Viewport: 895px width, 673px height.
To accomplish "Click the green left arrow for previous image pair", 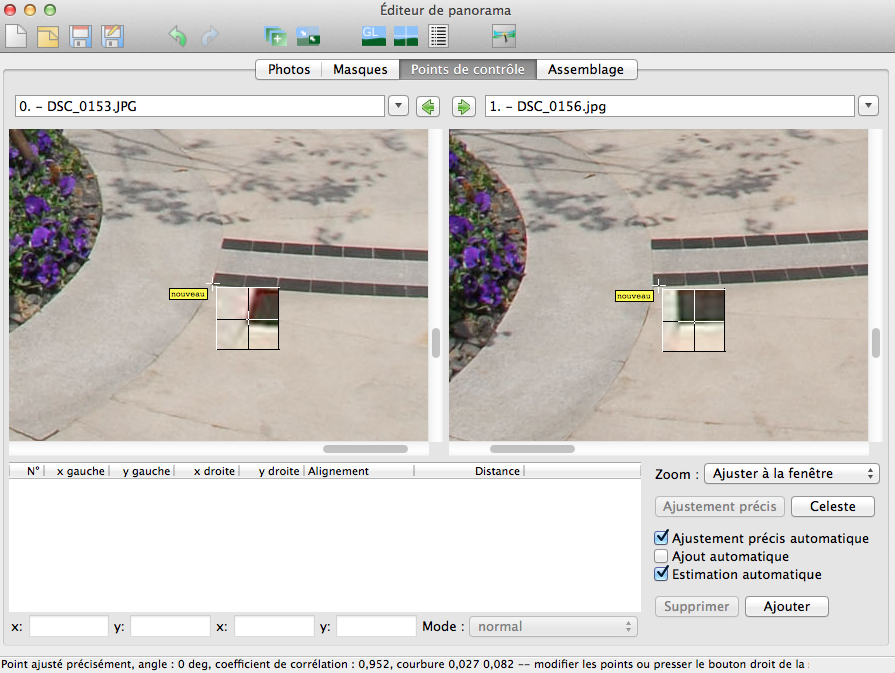I will point(428,106).
